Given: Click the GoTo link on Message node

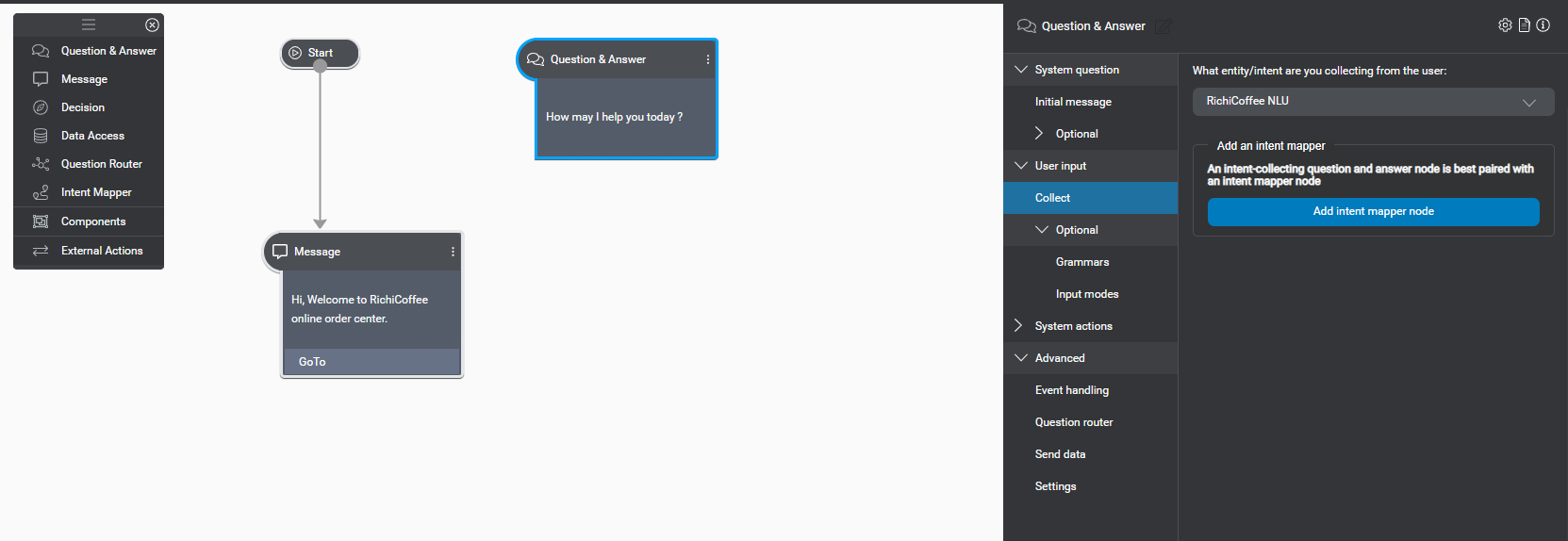Looking at the screenshot, I should [312, 362].
